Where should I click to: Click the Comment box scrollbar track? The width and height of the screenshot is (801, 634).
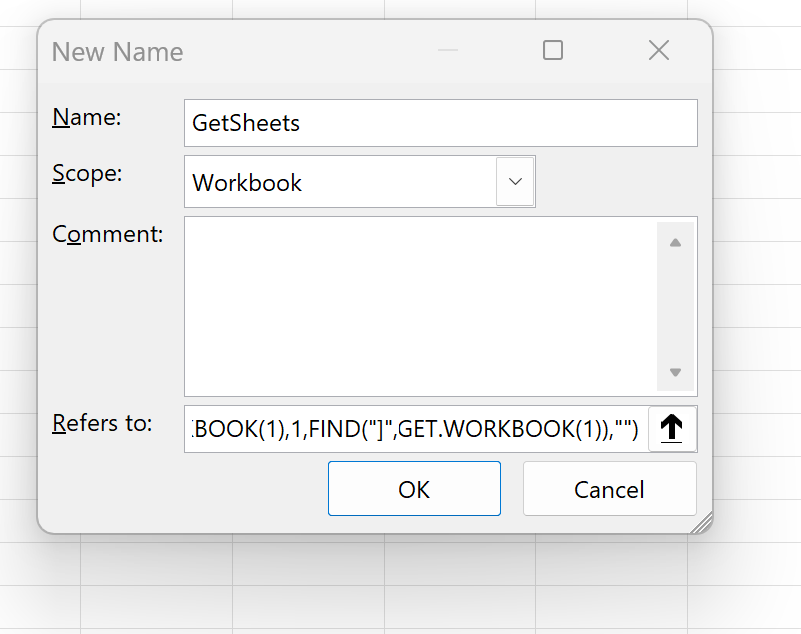coord(675,307)
